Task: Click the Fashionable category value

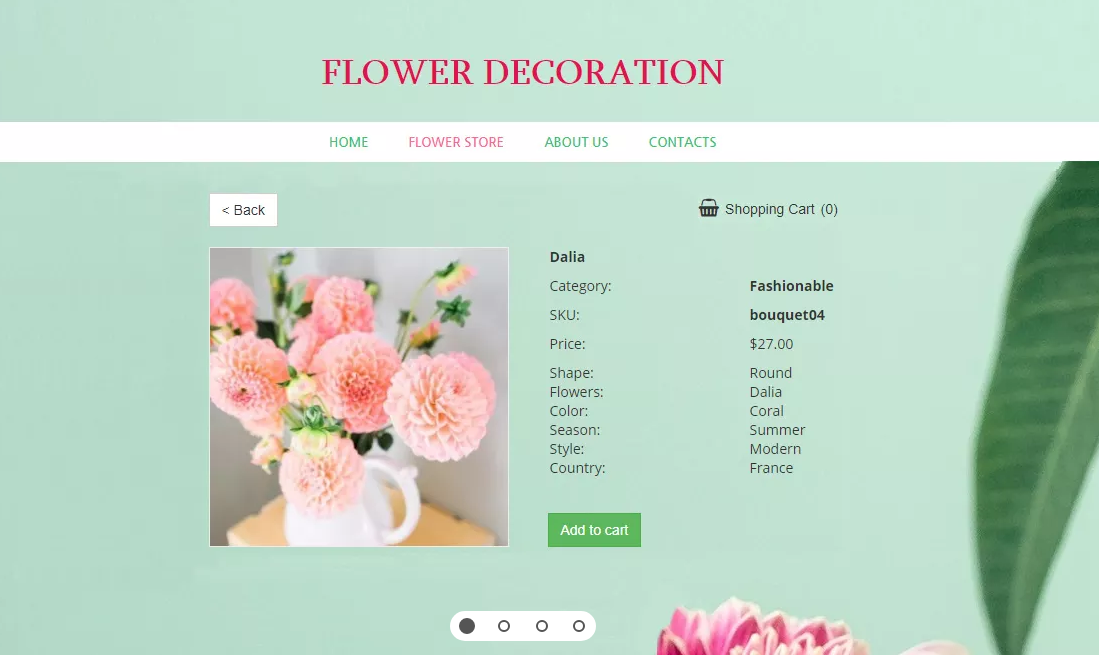Action: click(x=791, y=286)
